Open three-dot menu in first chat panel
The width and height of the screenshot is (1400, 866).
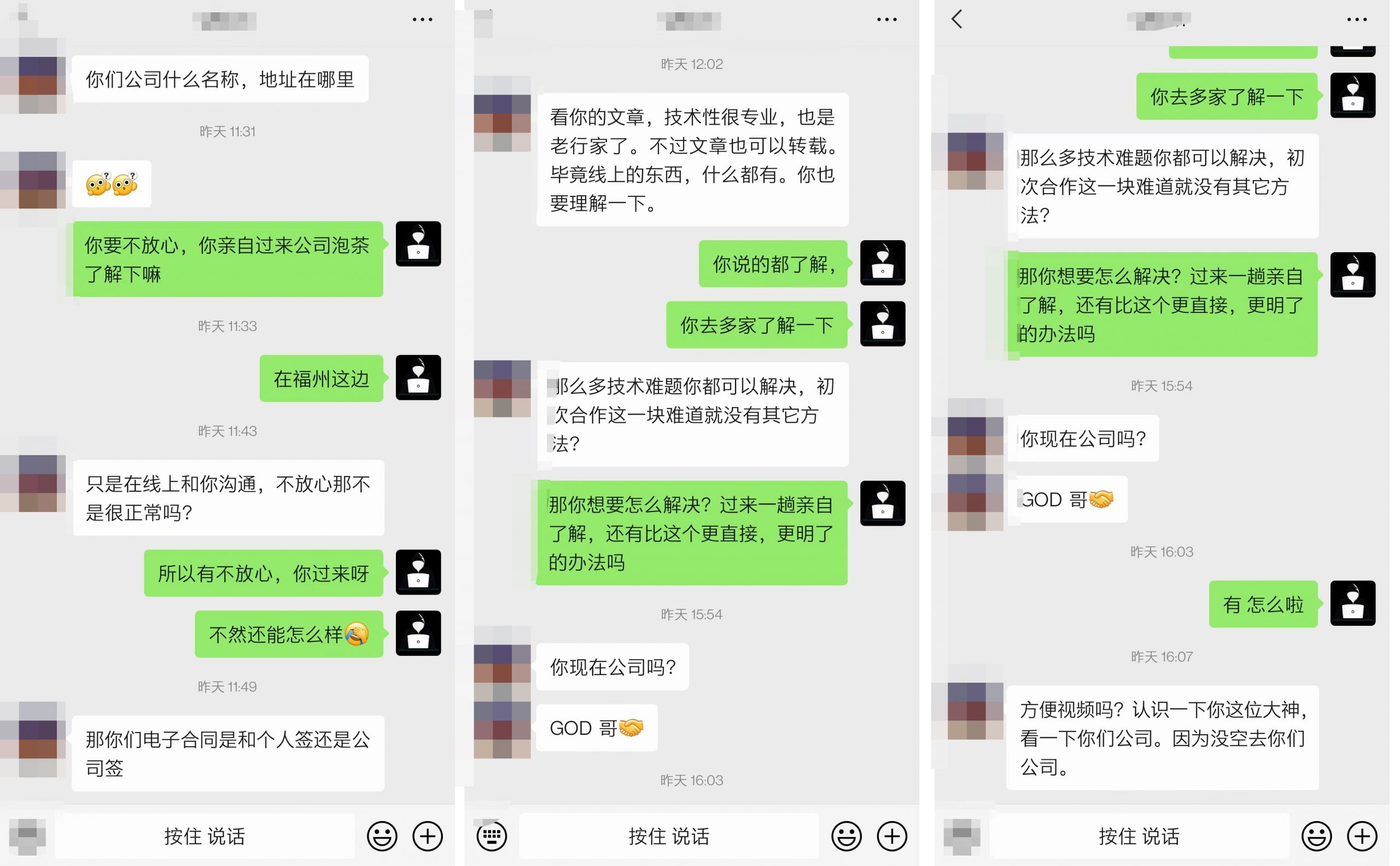tap(423, 20)
